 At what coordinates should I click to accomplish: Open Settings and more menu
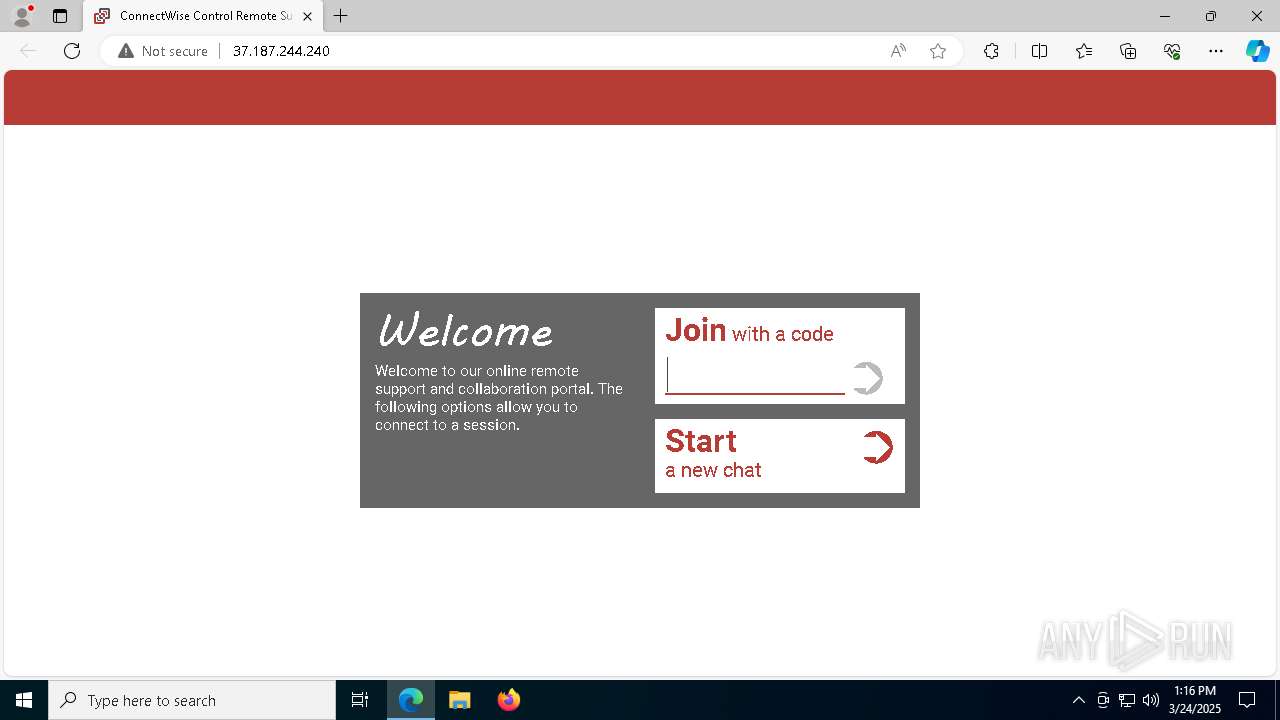point(1216,51)
